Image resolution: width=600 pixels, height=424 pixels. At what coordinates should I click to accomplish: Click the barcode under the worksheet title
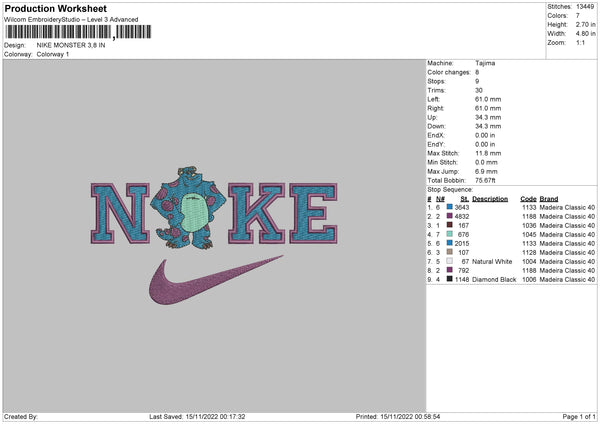[78, 32]
